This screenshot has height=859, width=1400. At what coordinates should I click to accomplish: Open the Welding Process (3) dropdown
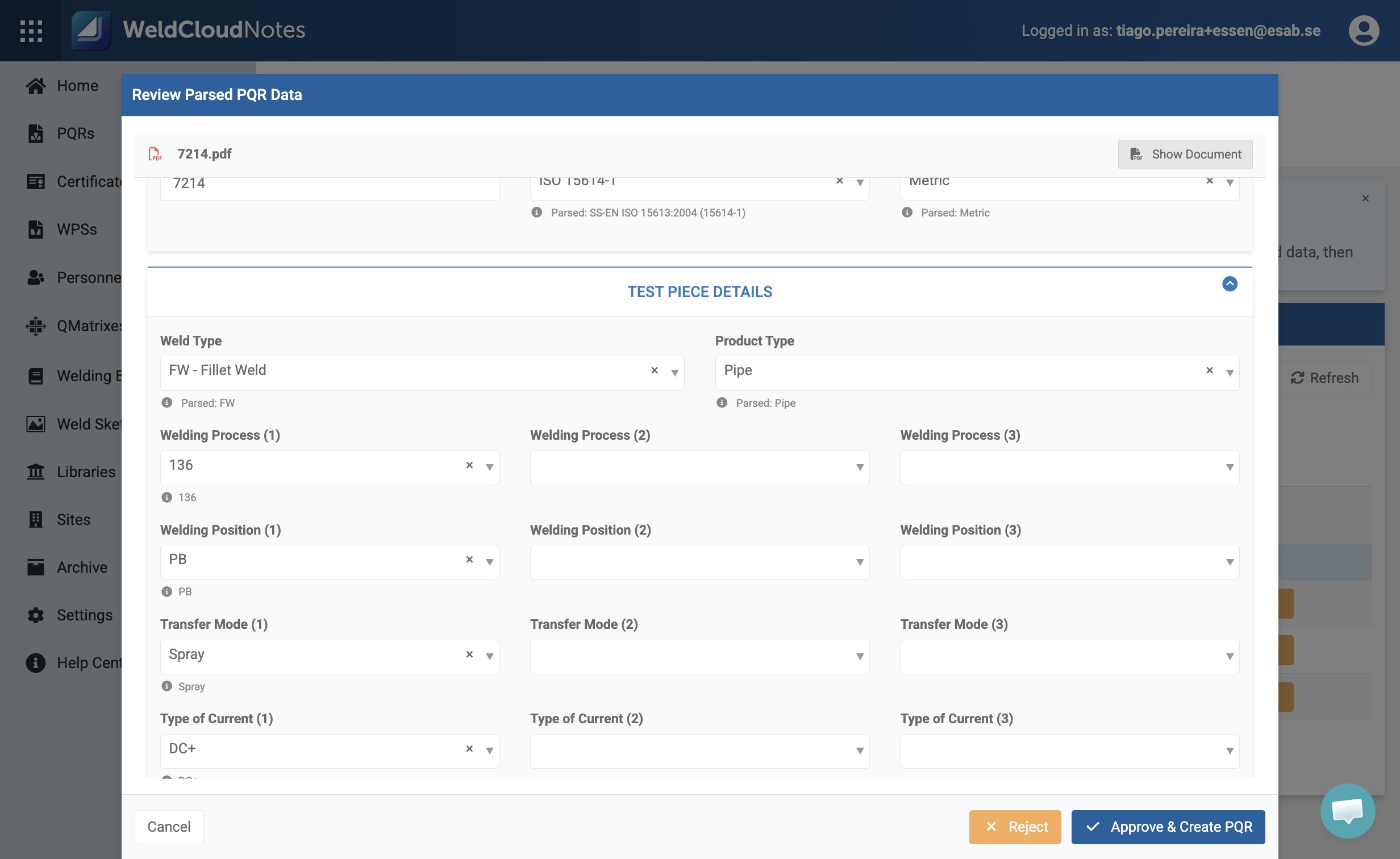[1069, 468]
